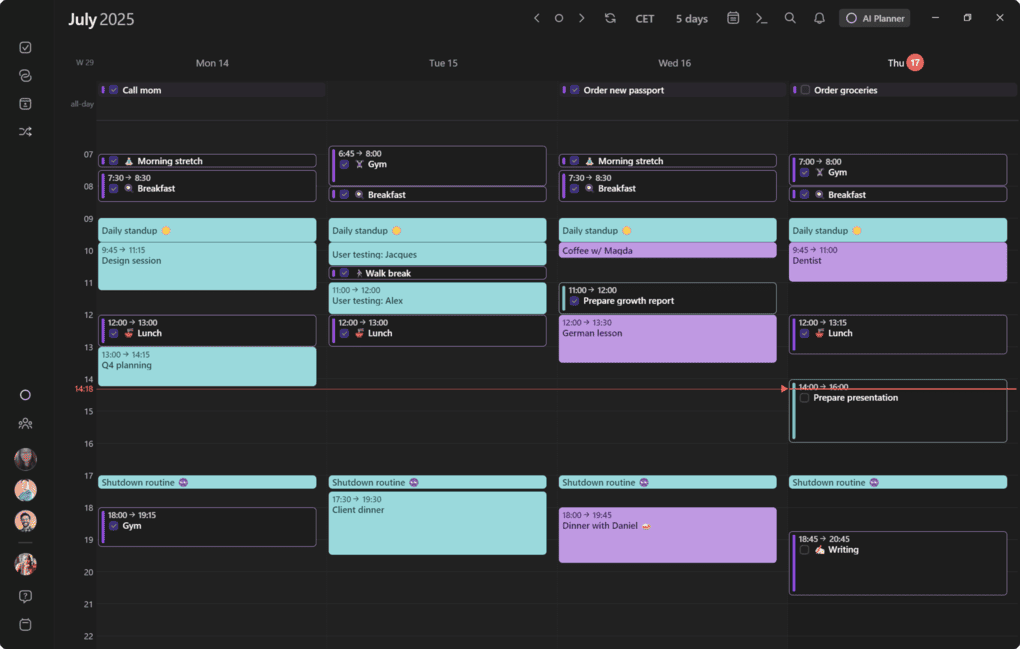This screenshot has width=1020, height=649.
Task: Open the tasks checkmark icon in the sidebar
Action: click(25, 47)
